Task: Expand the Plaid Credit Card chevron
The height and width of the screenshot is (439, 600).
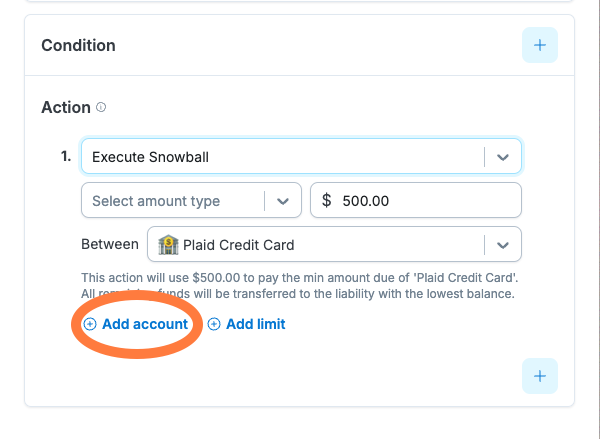Action: [503, 244]
